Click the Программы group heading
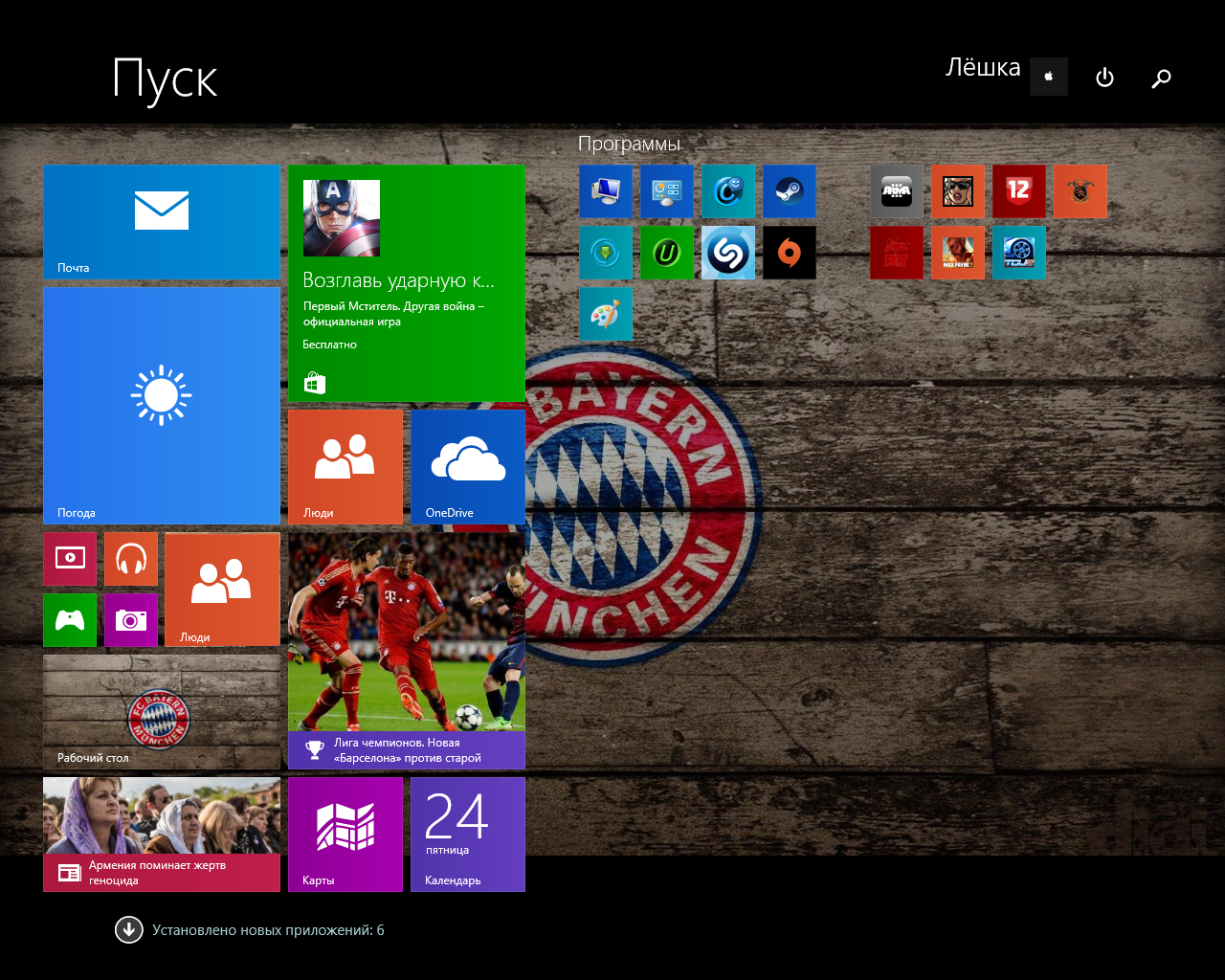The height and width of the screenshot is (980, 1225). 629,144
